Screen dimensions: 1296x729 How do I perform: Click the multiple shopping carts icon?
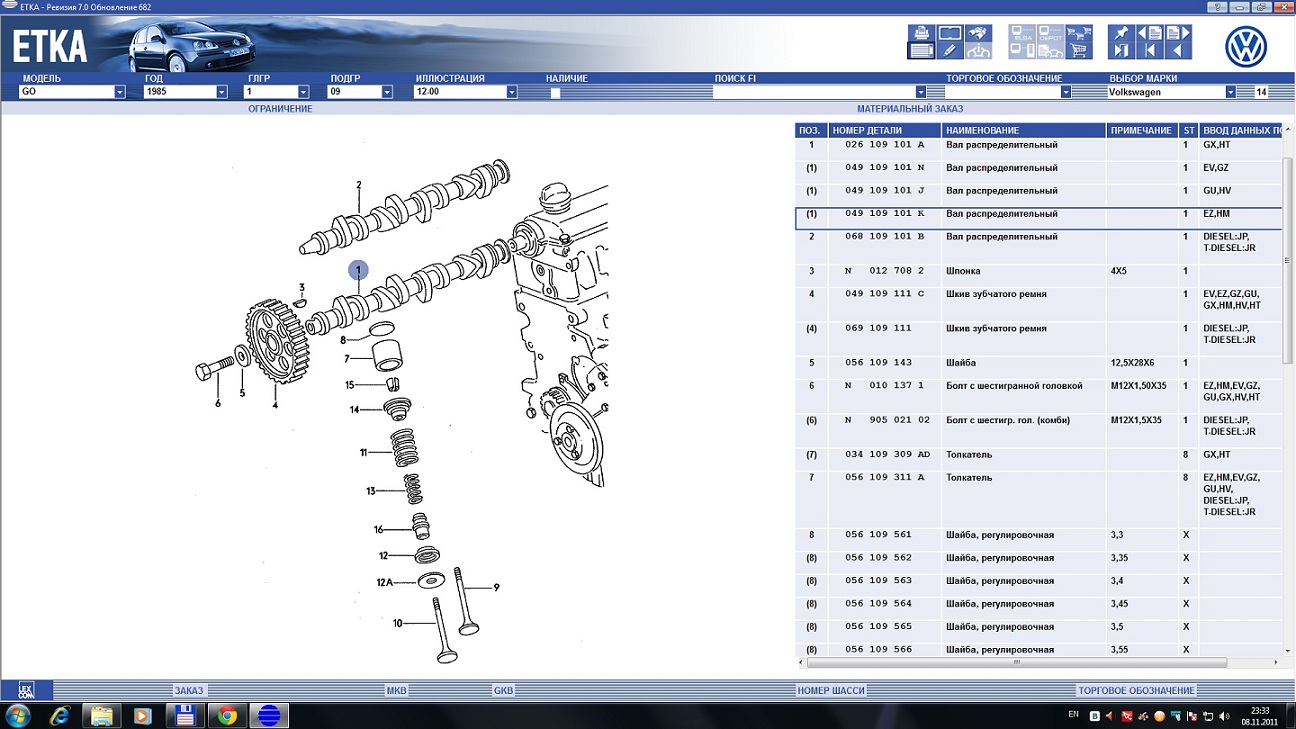coord(1079,33)
